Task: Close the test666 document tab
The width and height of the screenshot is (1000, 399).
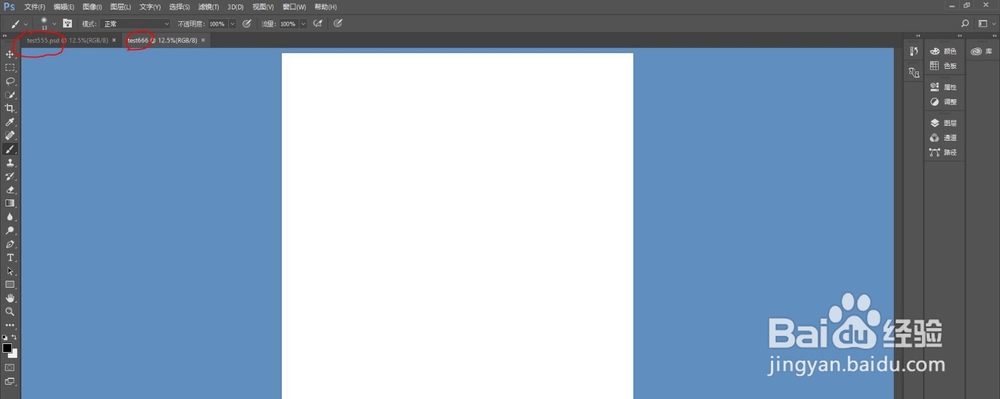Action: click(x=203, y=40)
